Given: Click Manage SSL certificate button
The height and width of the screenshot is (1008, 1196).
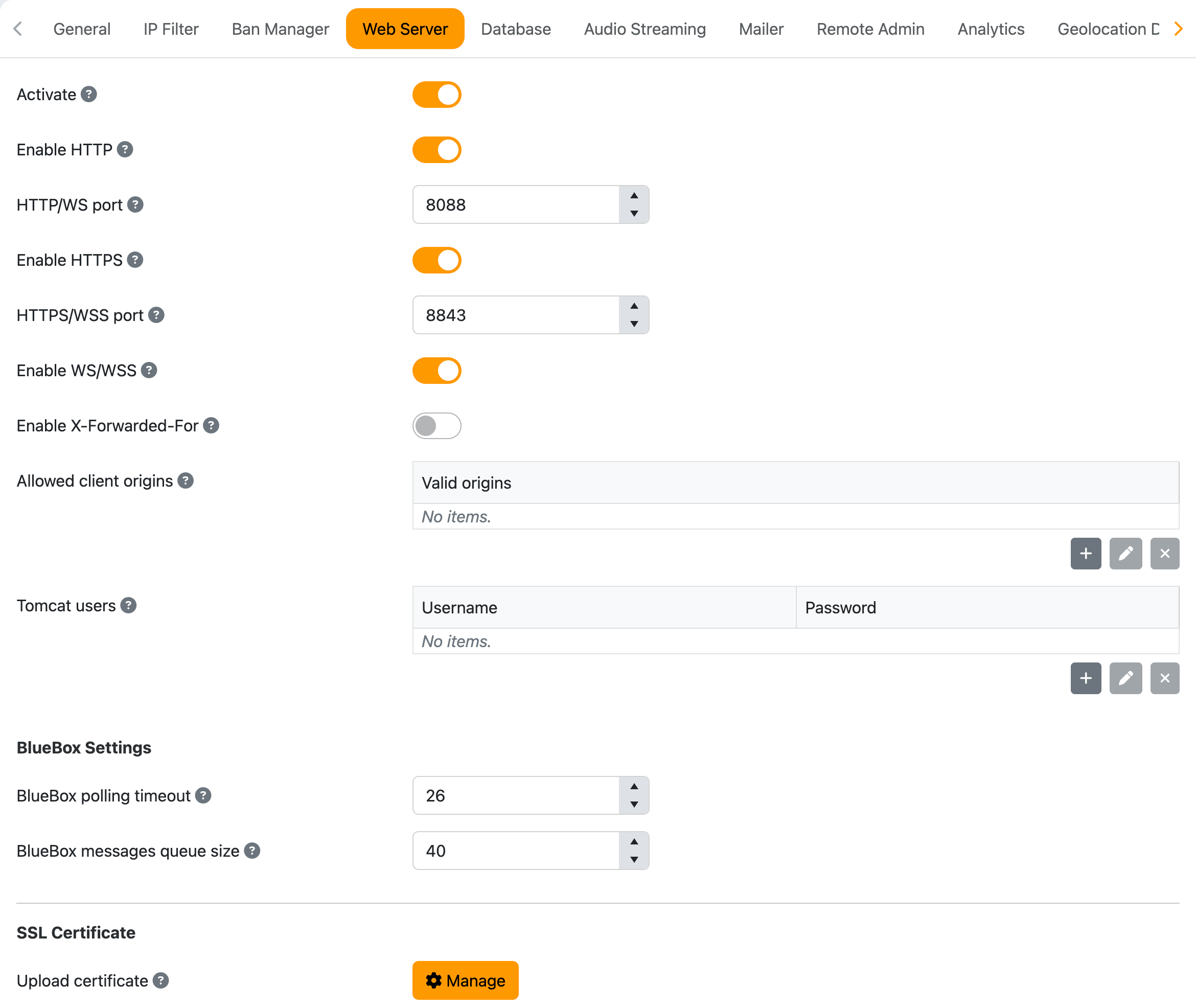Looking at the screenshot, I should tap(465, 980).
